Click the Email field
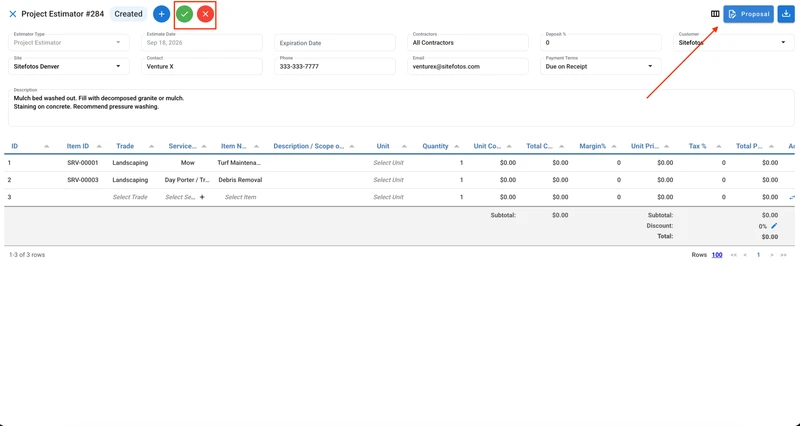 click(x=468, y=66)
